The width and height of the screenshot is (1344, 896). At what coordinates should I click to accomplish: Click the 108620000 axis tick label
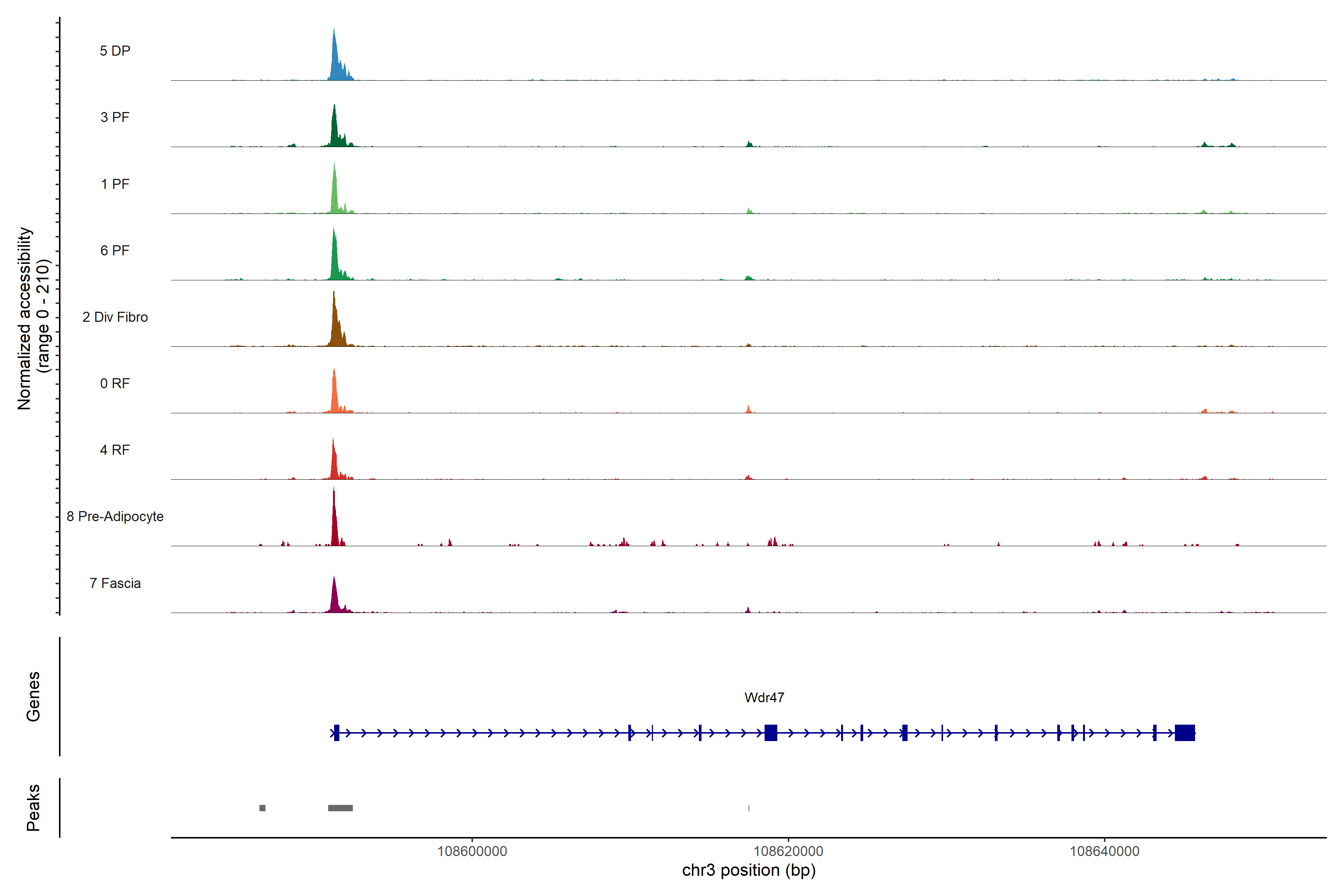788,851
